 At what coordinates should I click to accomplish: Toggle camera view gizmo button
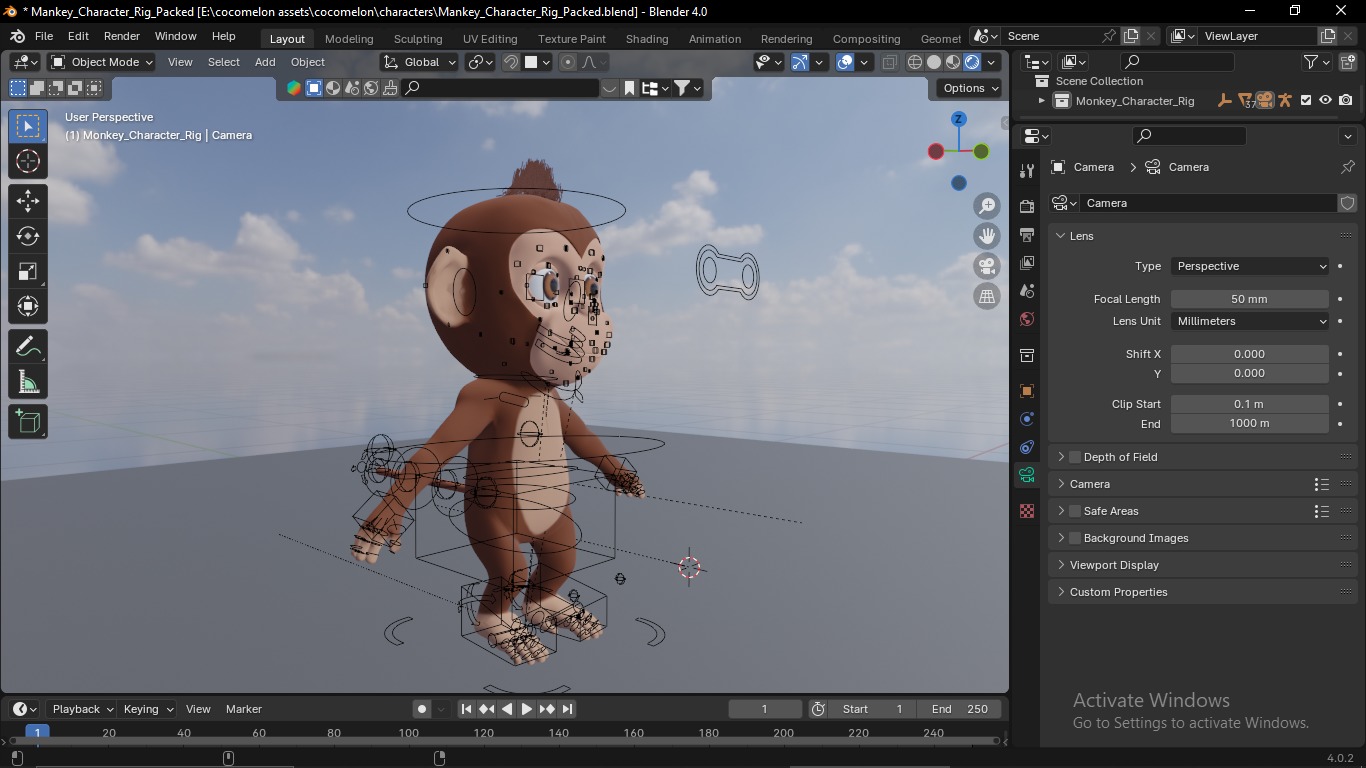[987, 266]
